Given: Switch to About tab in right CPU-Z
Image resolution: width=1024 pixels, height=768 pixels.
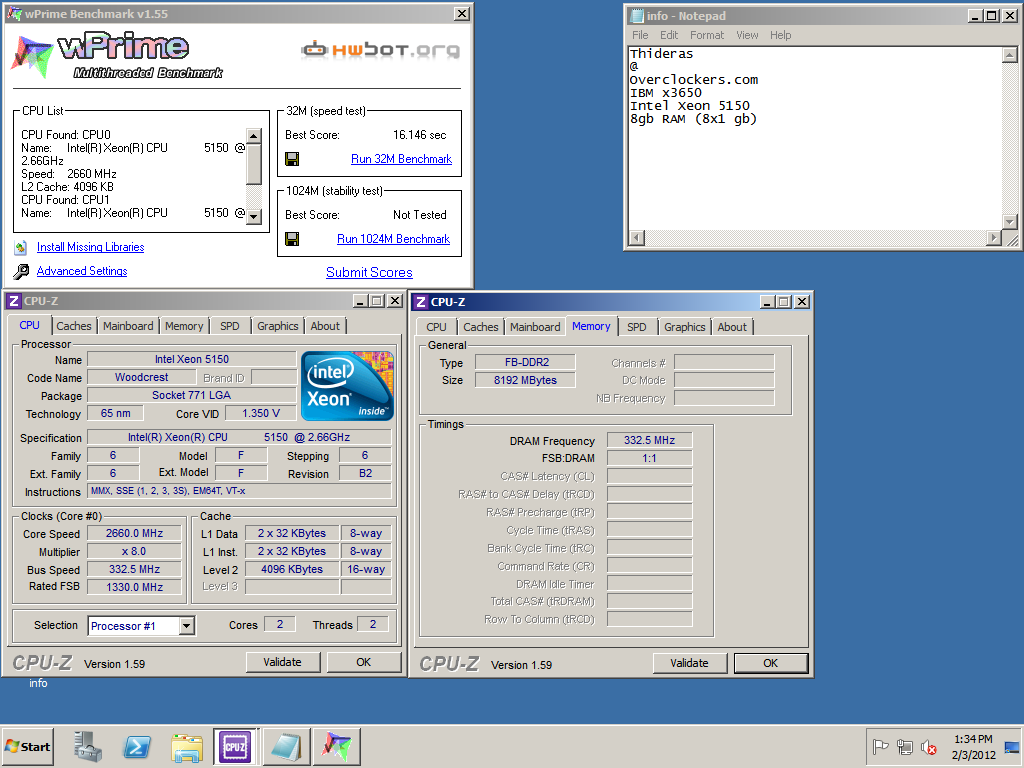Looking at the screenshot, I should point(732,327).
